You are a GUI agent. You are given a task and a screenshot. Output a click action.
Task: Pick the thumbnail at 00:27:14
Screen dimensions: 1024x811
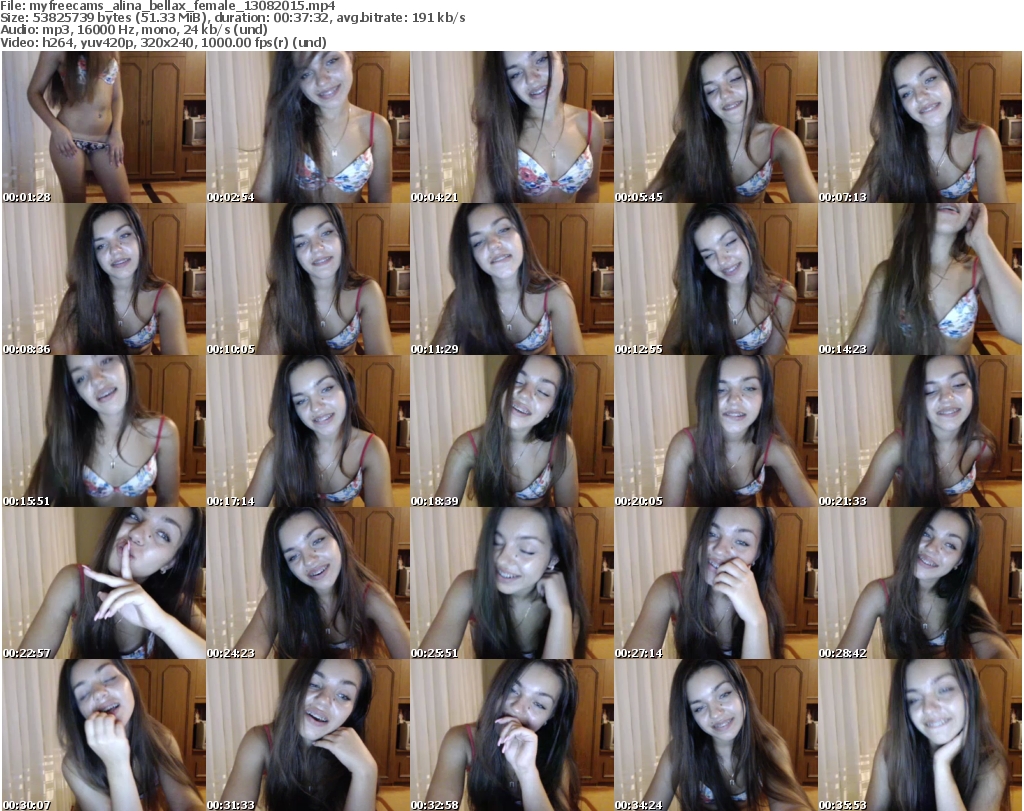point(716,583)
